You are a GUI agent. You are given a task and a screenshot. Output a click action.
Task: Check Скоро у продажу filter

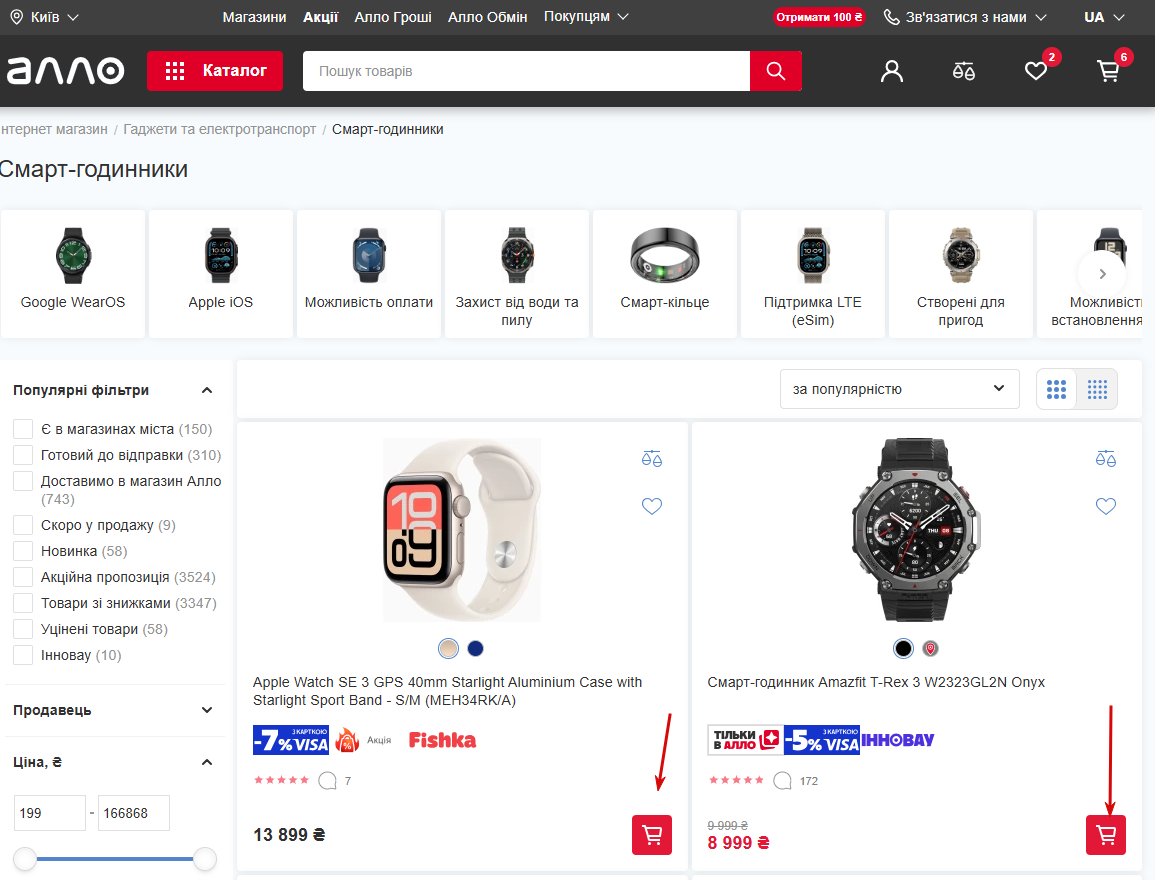pyautogui.click(x=23, y=525)
